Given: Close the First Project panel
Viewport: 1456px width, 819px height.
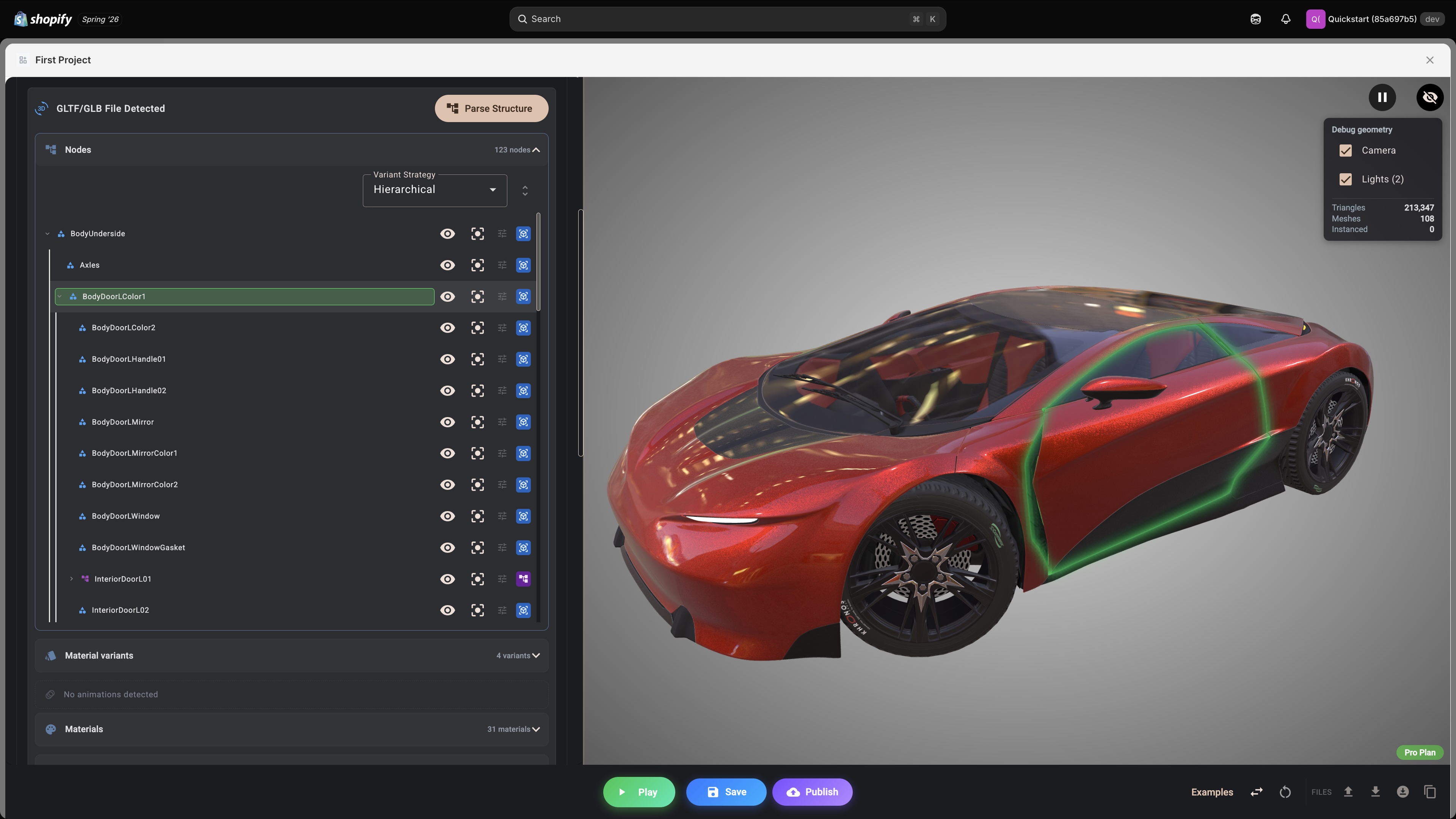Looking at the screenshot, I should (1429, 60).
